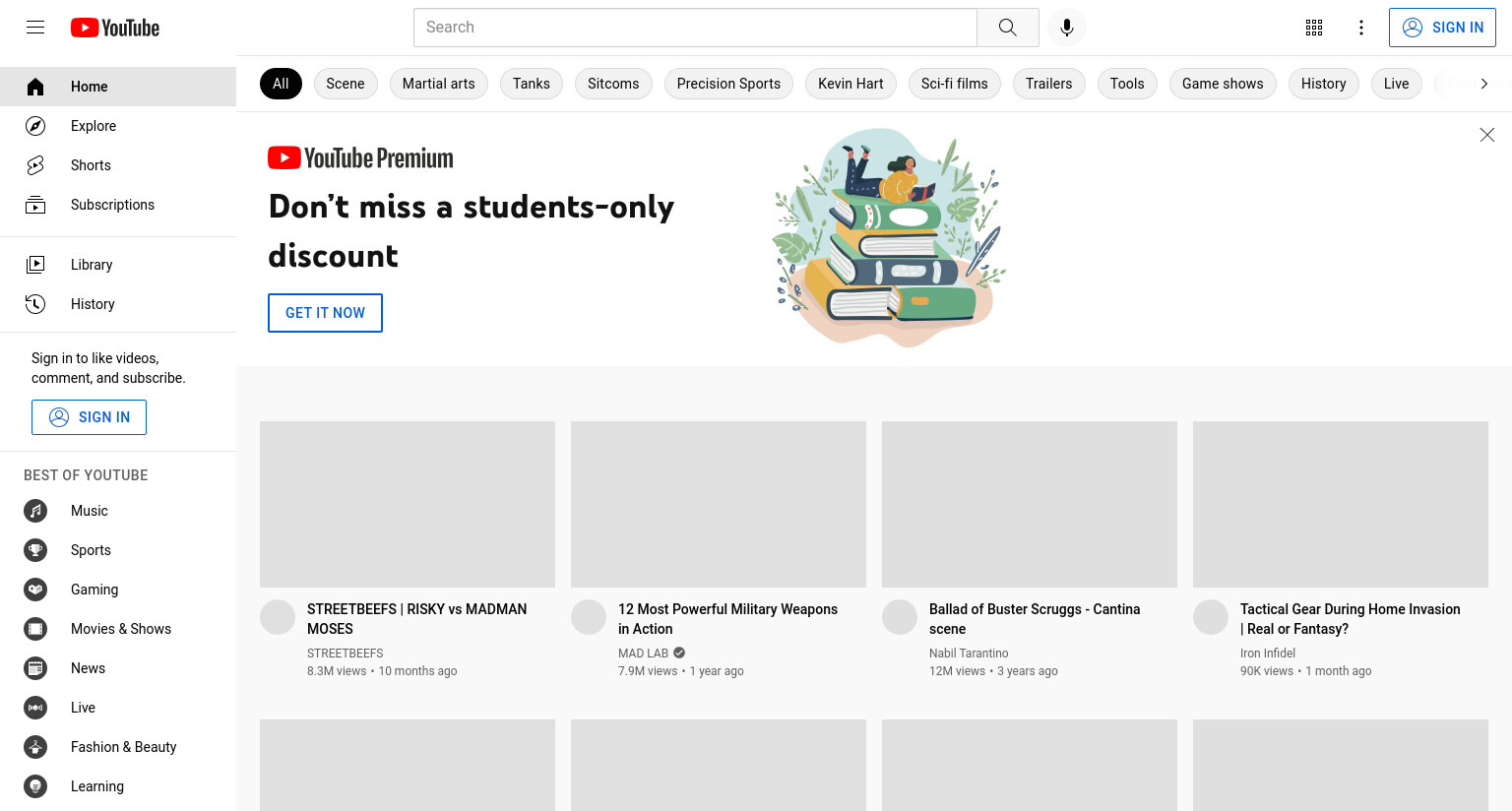Open the Subscriptions sidebar link
Viewport: 1512px width, 811px height.
pos(118,205)
